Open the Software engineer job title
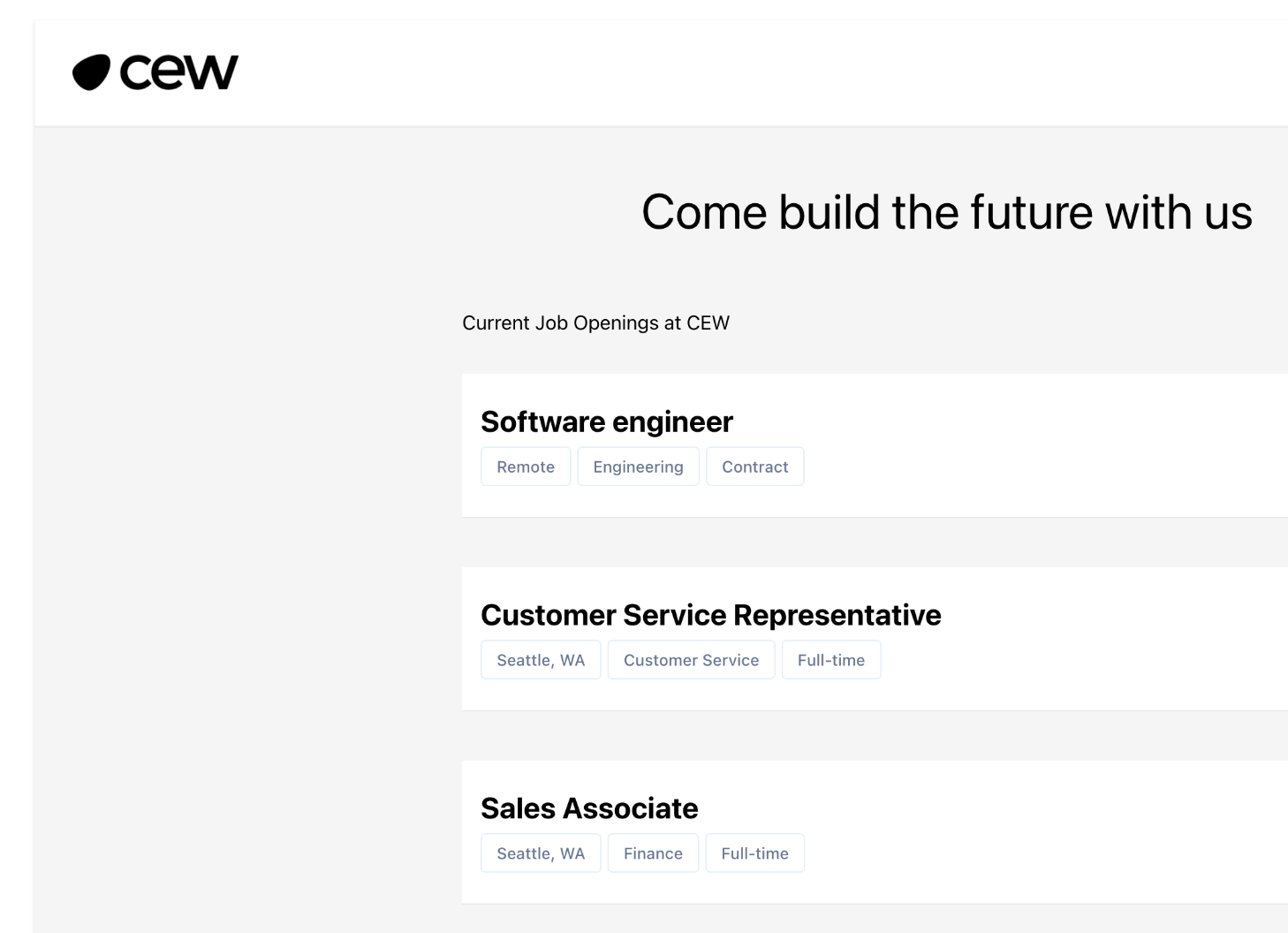The image size is (1288, 933). click(x=606, y=421)
